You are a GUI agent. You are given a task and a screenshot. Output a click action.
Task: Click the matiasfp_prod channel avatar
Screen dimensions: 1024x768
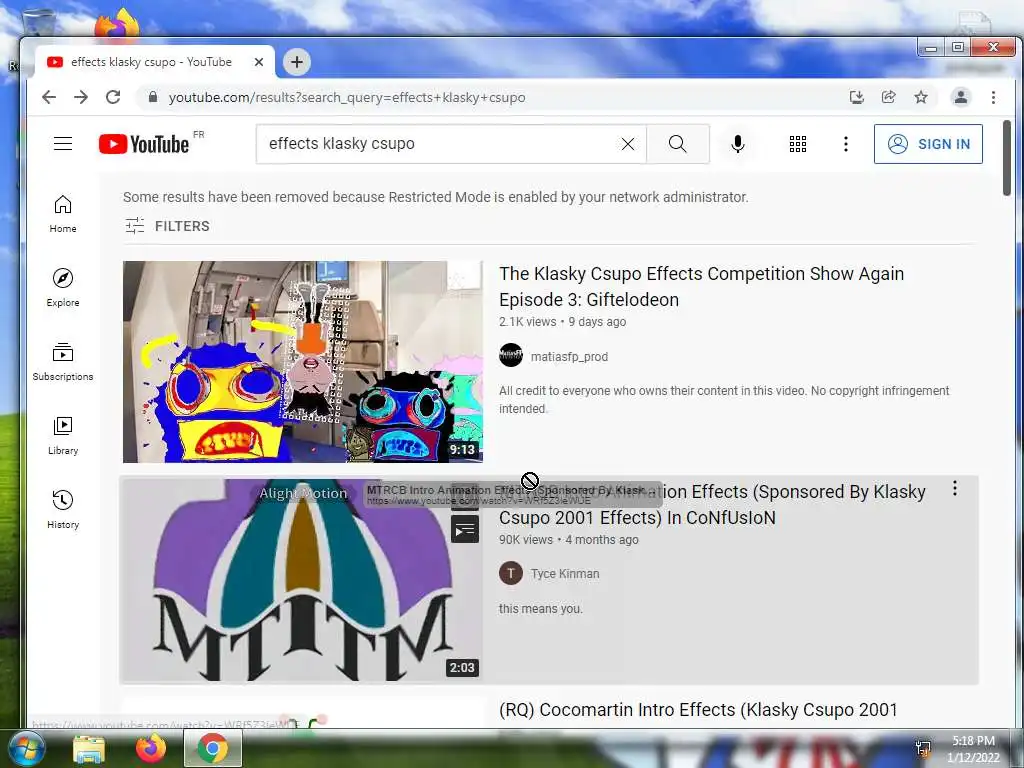click(511, 355)
